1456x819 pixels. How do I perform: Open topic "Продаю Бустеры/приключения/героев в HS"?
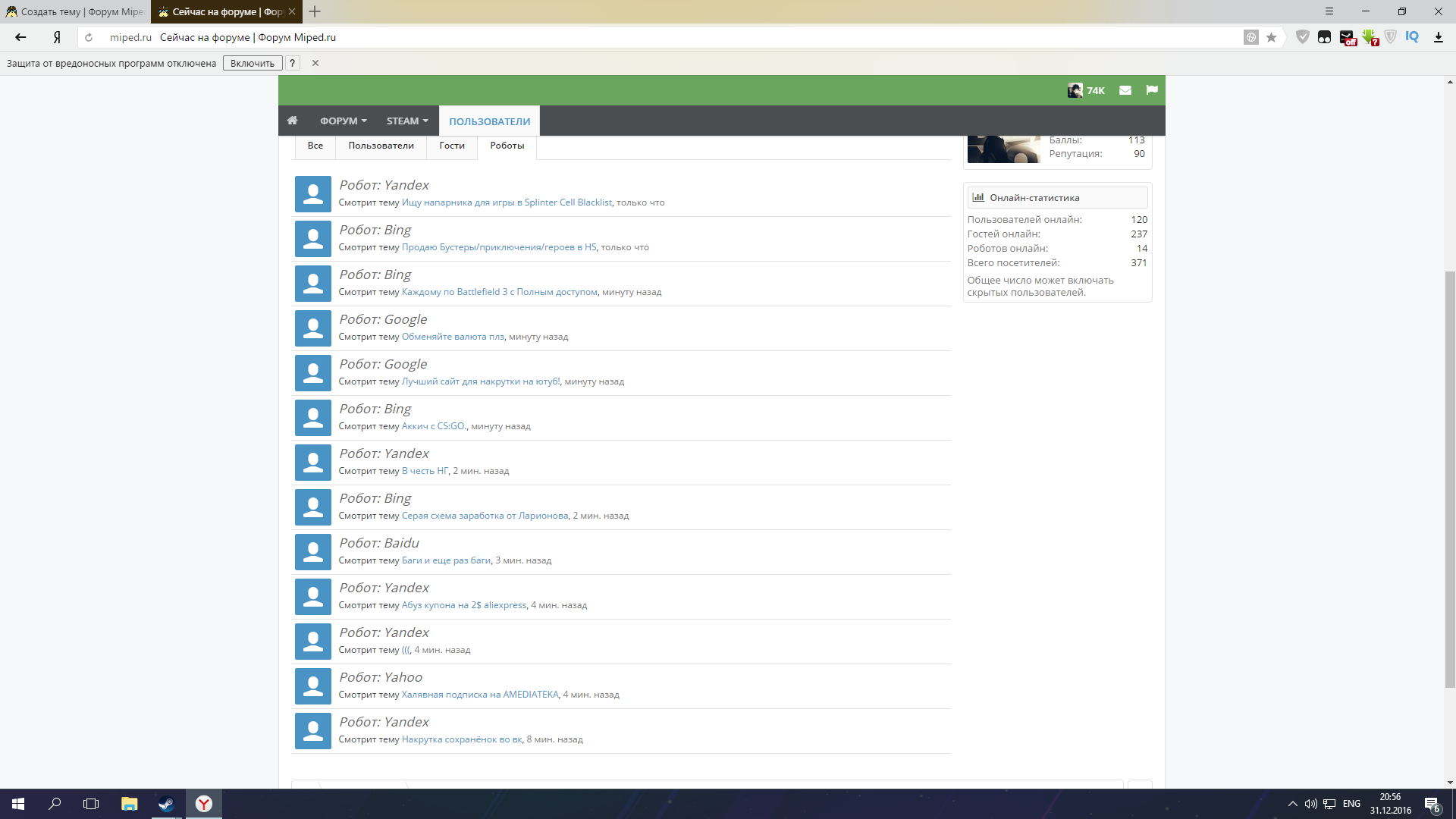499,247
